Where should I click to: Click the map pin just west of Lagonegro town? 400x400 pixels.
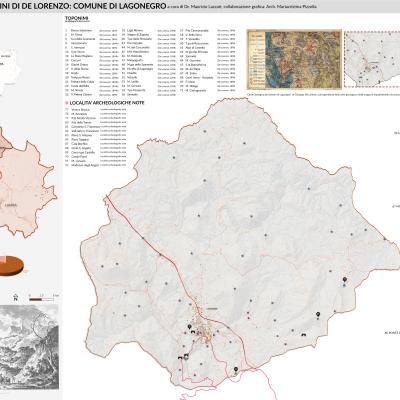pyautogui.click(x=189, y=327)
